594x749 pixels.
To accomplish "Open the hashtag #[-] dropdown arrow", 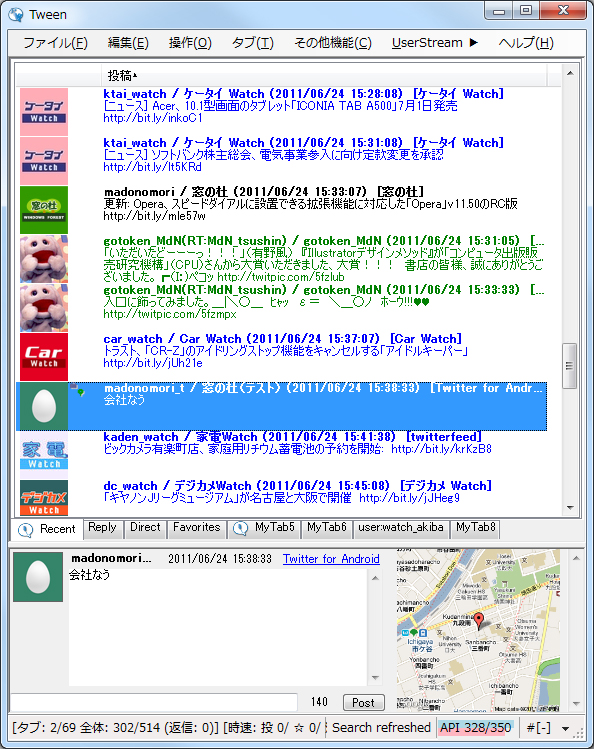I will (565, 728).
